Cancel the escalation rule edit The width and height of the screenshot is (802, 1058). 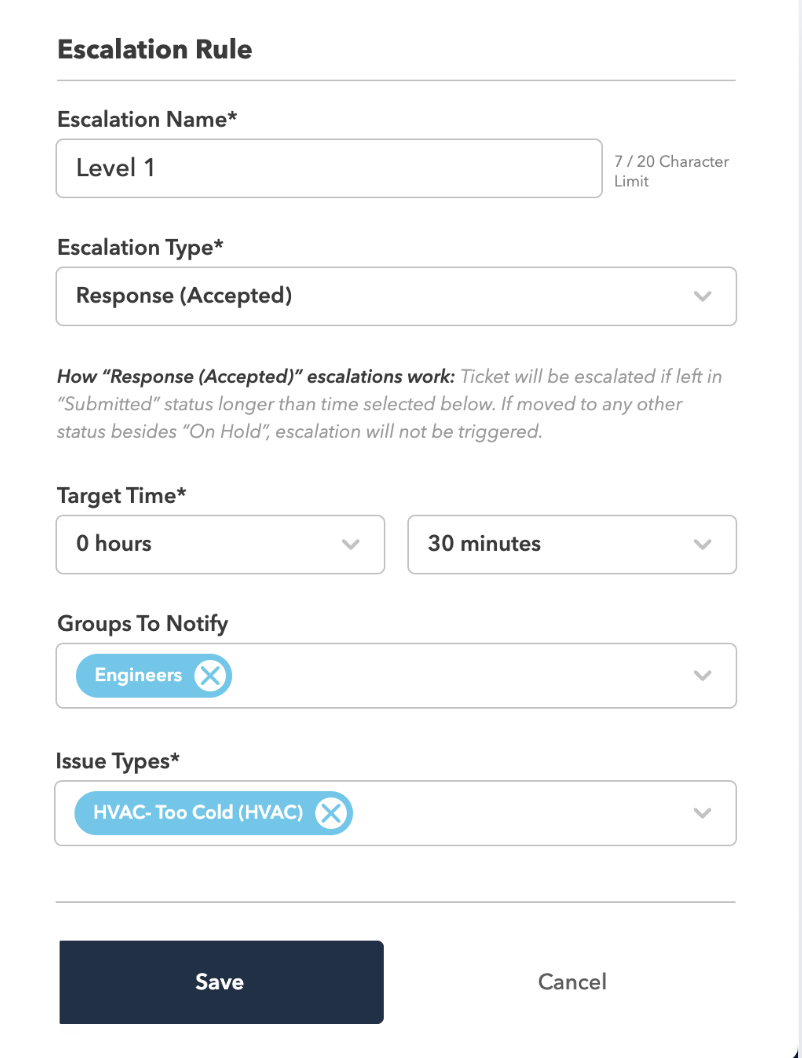pyautogui.click(x=572, y=982)
